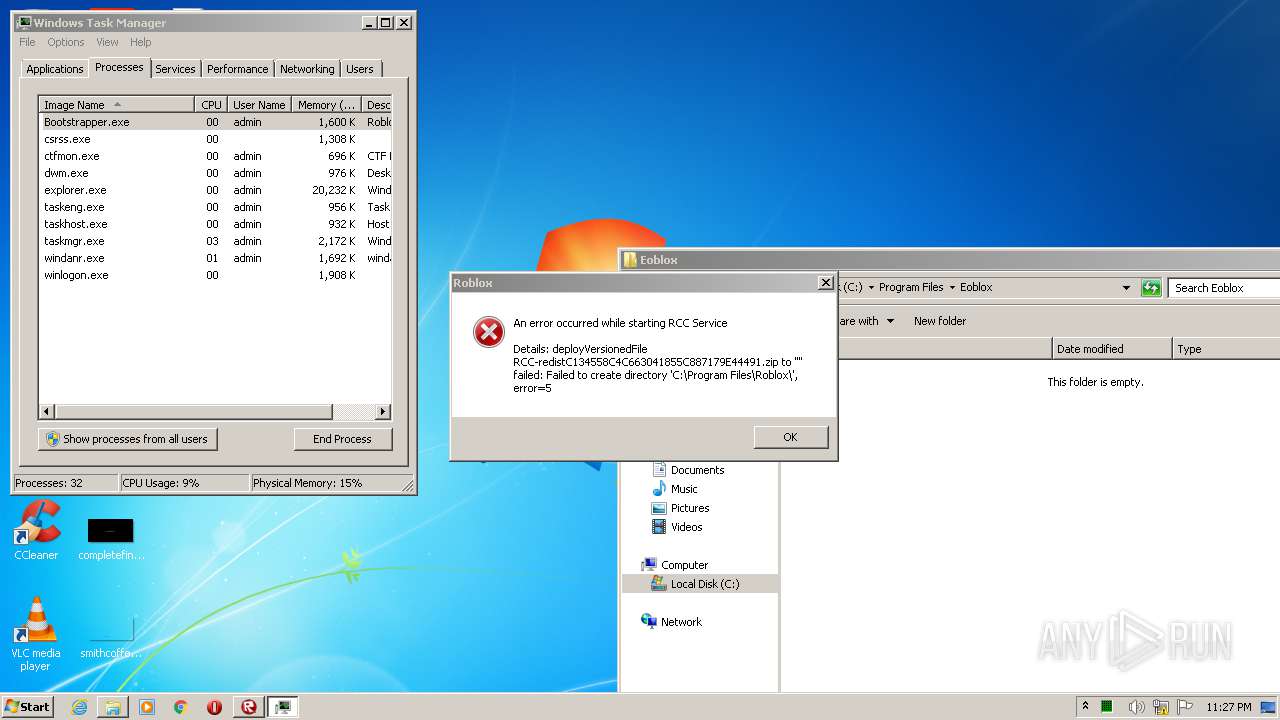Open Music library in sidebar
Image resolution: width=1280 pixels, height=720 pixels.
[x=675, y=489]
